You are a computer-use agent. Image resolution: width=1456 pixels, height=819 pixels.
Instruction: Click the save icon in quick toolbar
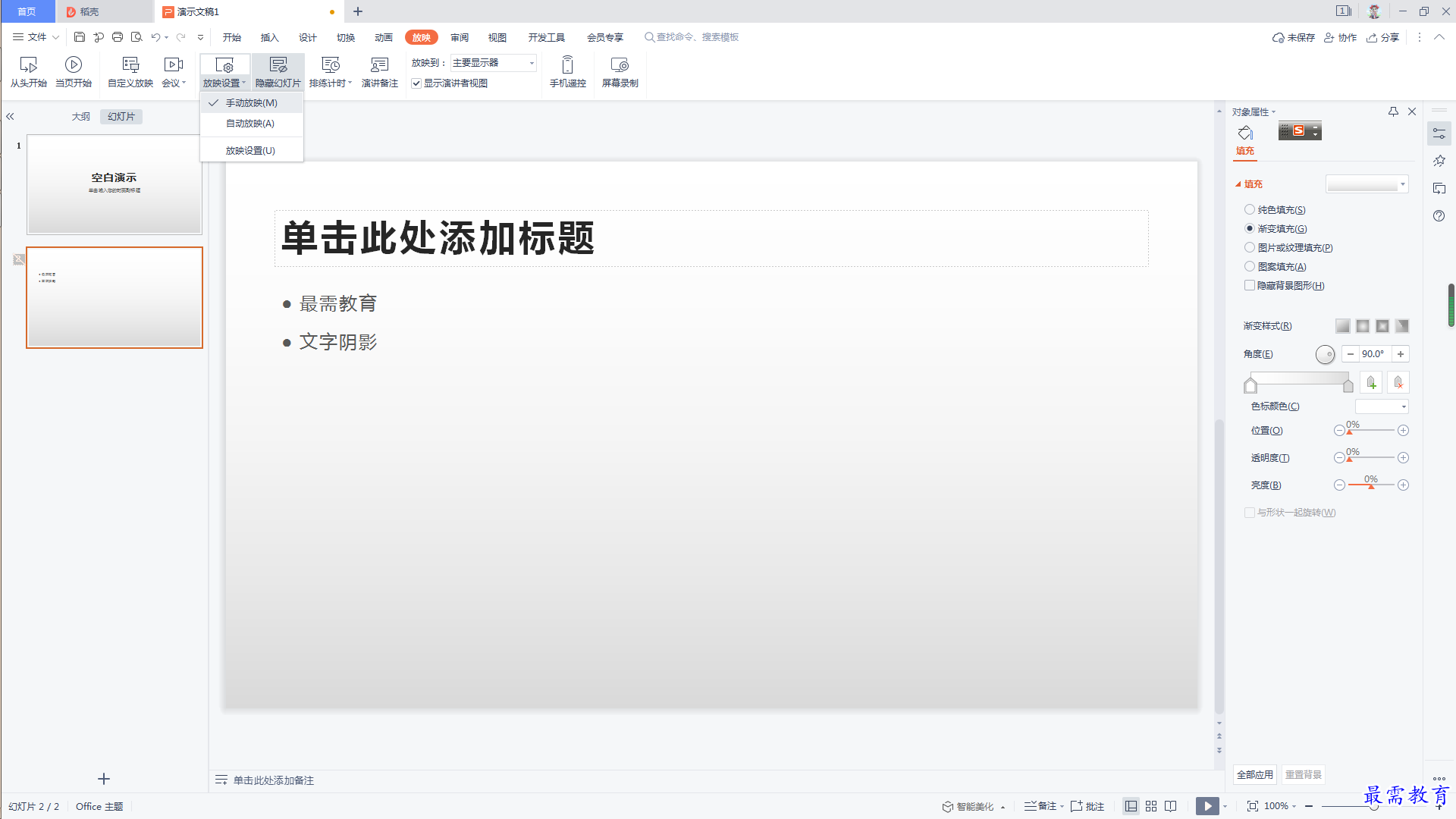(80, 37)
